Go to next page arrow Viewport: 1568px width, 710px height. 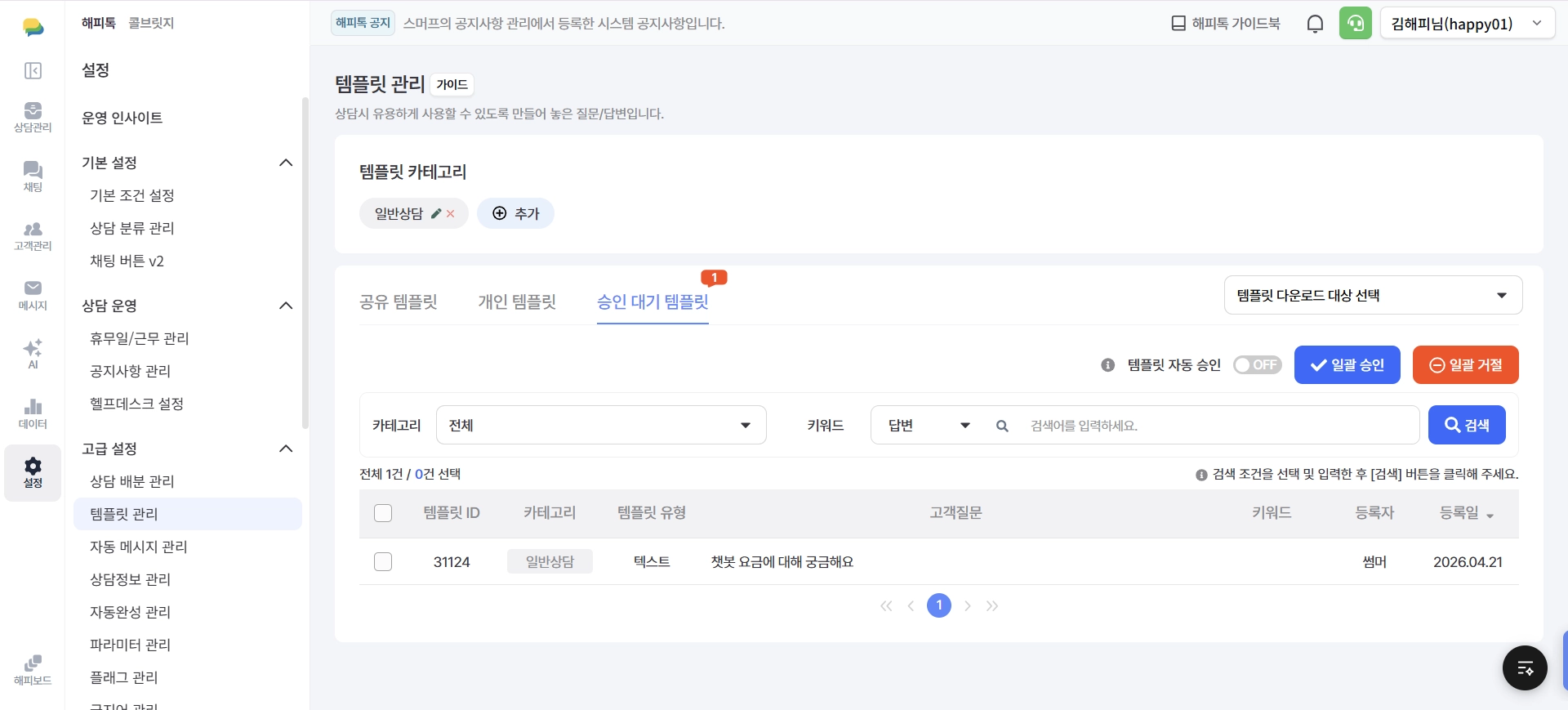click(968, 605)
